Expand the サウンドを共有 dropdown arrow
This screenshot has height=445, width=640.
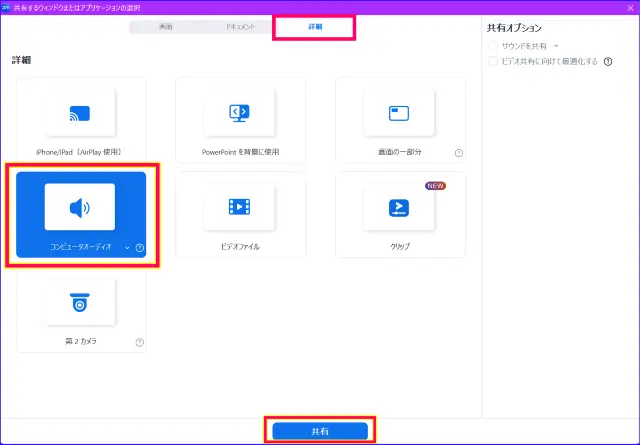click(556, 46)
